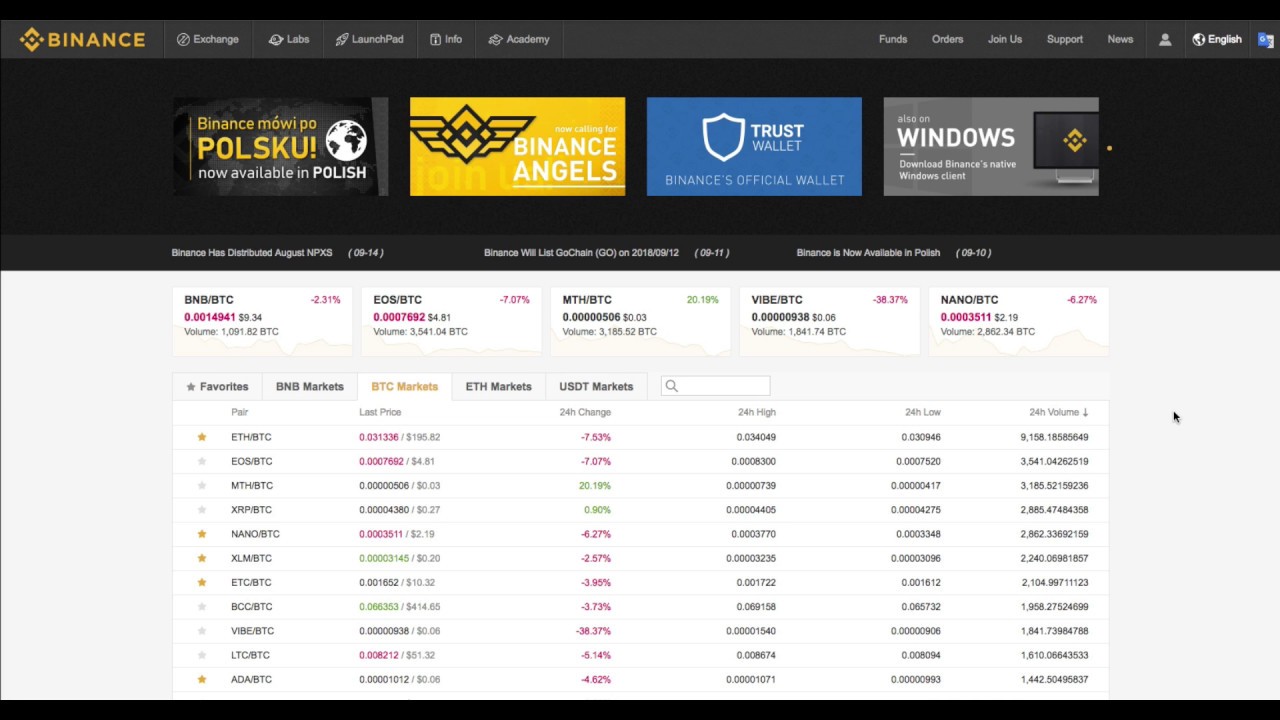Click the search magnifier icon
Screen dimensions: 1280x720
pyautogui.click(x=672, y=386)
